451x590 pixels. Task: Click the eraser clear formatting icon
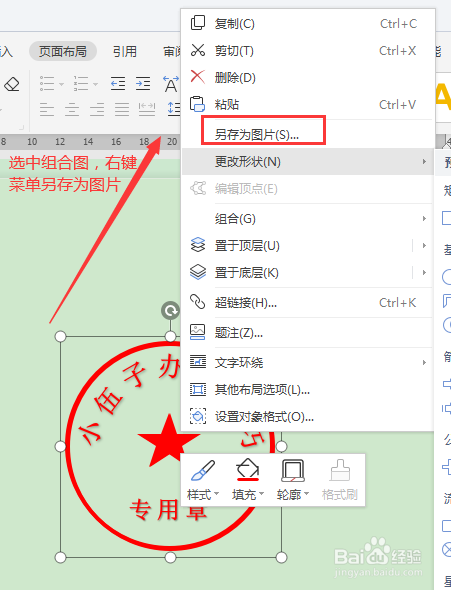click(12, 85)
